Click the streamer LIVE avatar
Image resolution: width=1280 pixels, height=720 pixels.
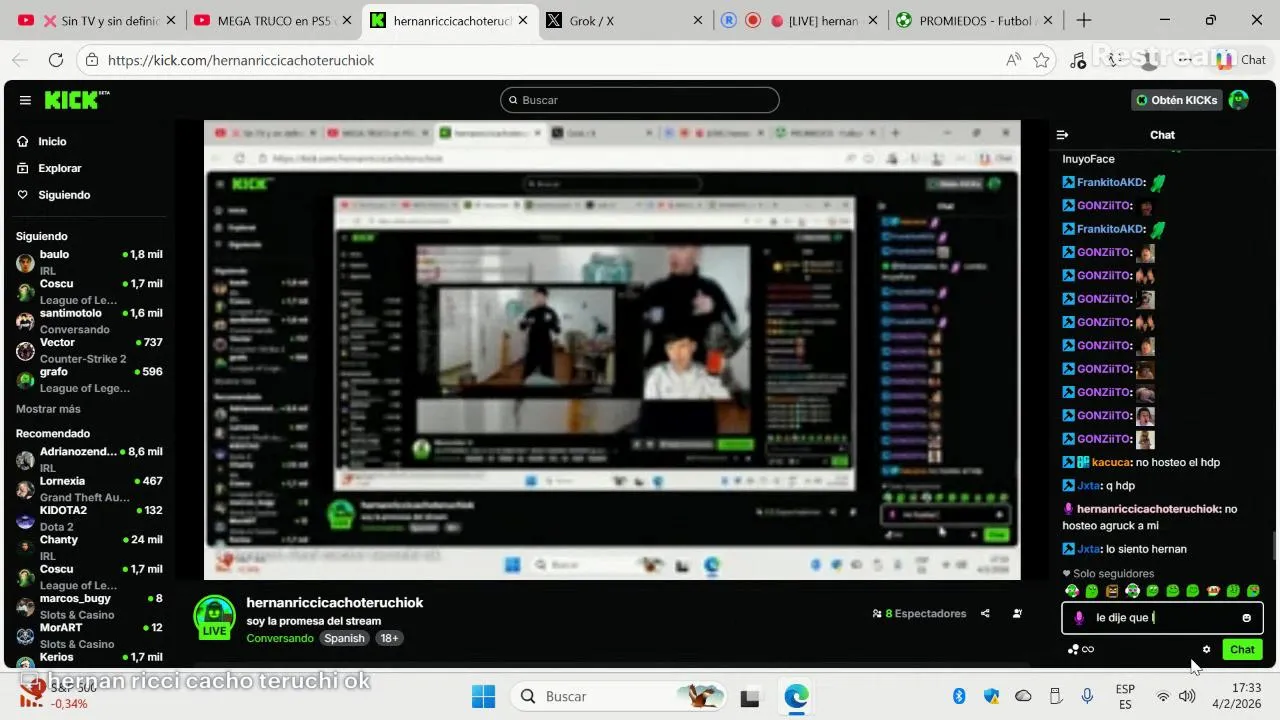(x=214, y=617)
